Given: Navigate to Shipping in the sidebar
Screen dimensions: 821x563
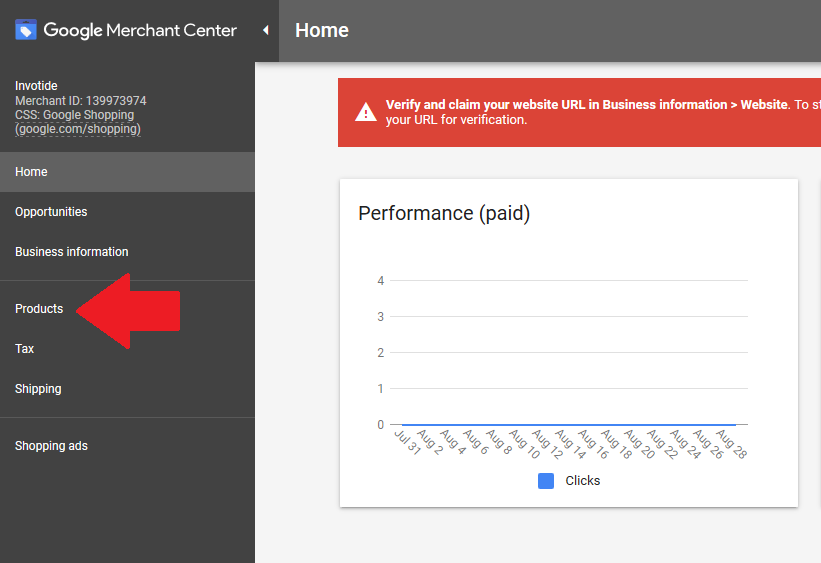Looking at the screenshot, I should point(38,389).
